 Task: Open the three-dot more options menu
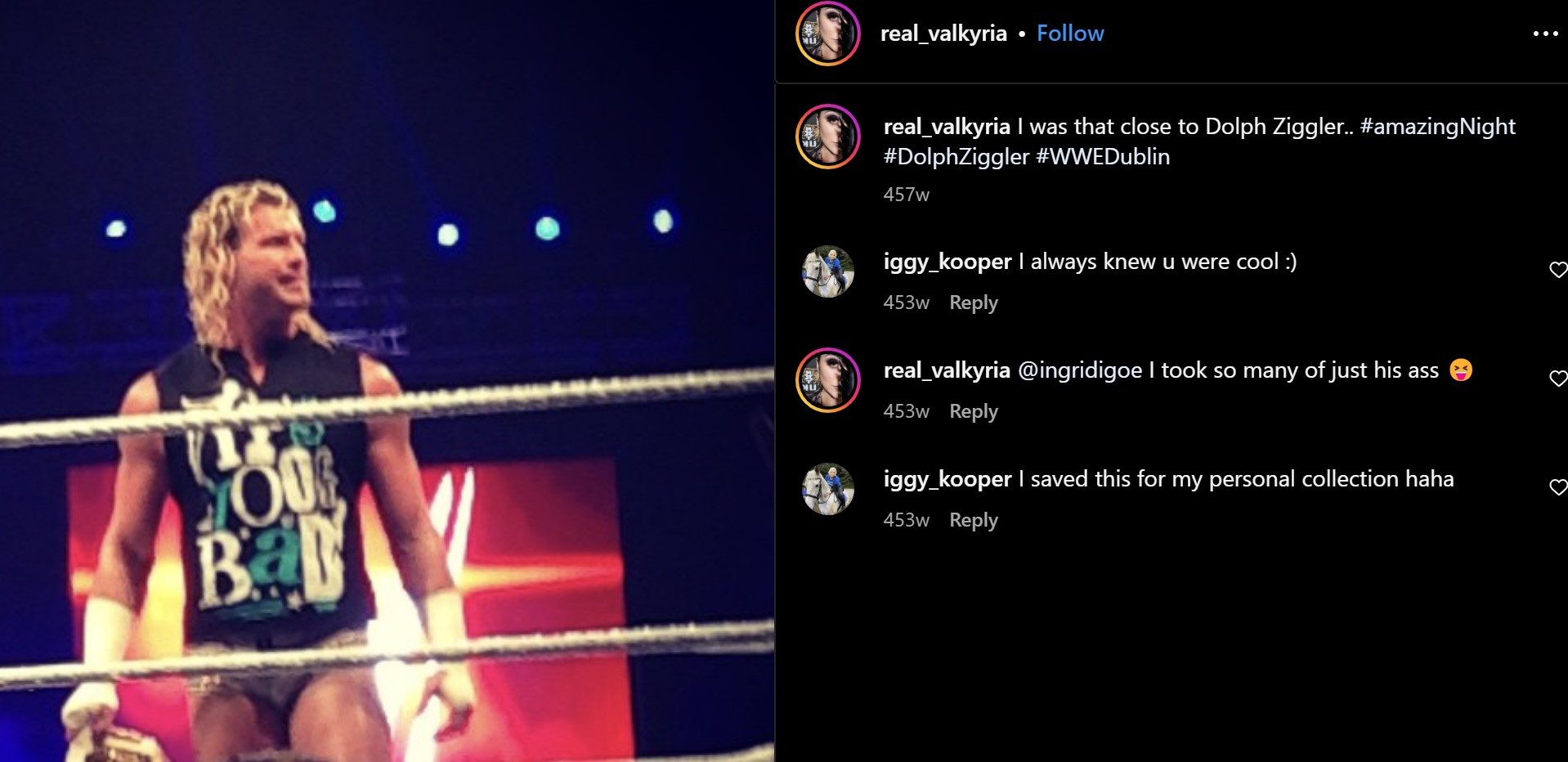[x=1545, y=34]
